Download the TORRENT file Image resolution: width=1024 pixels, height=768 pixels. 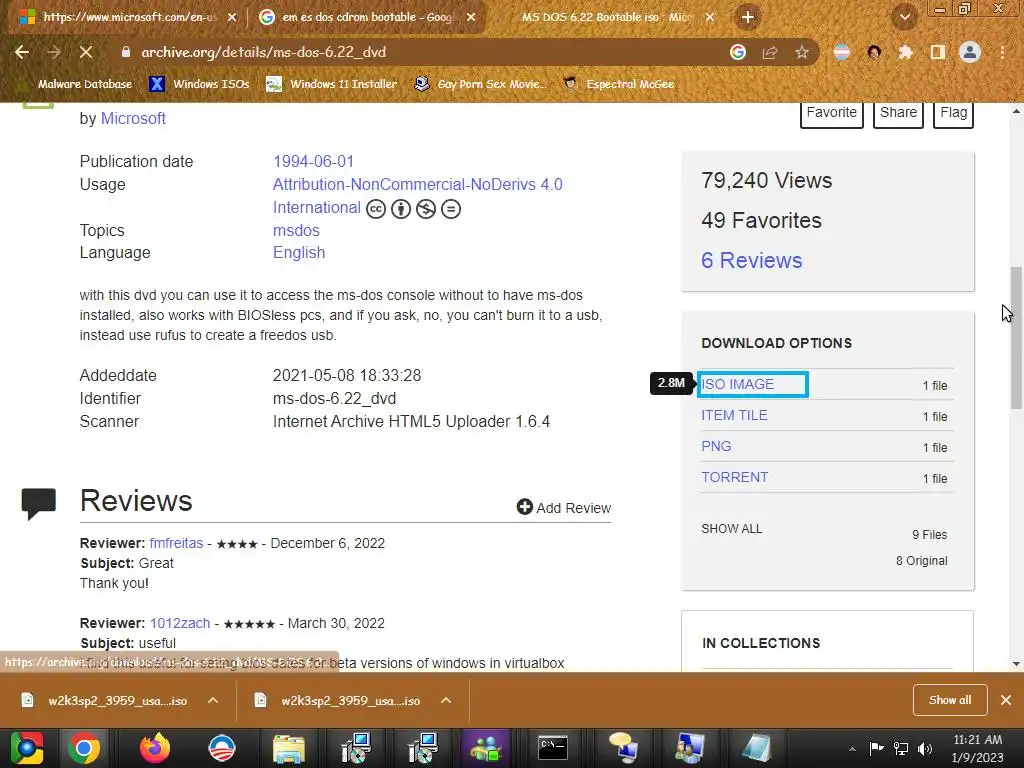pyautogui.click(x=735, y=477)
